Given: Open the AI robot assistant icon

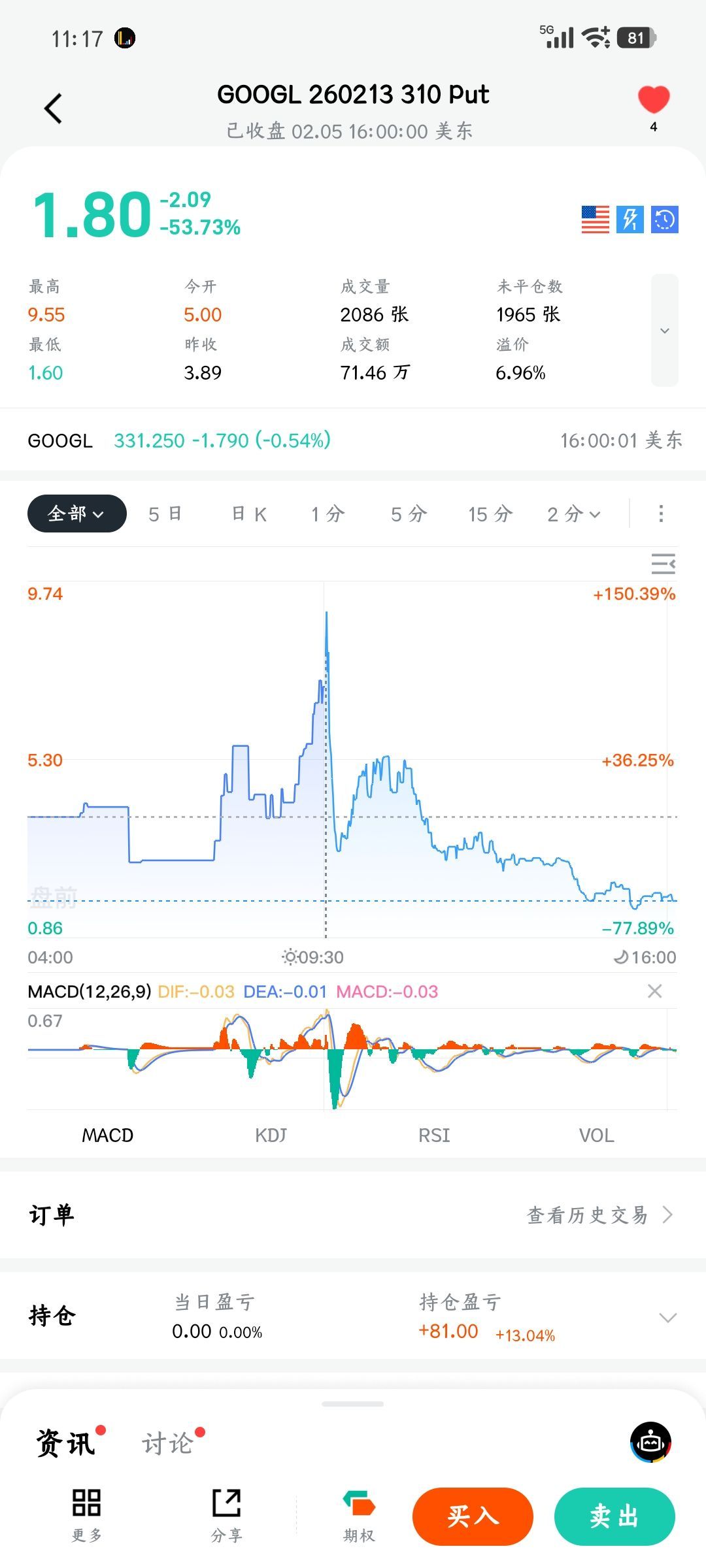Looking at the screenshot, I should click(650, 1442).
